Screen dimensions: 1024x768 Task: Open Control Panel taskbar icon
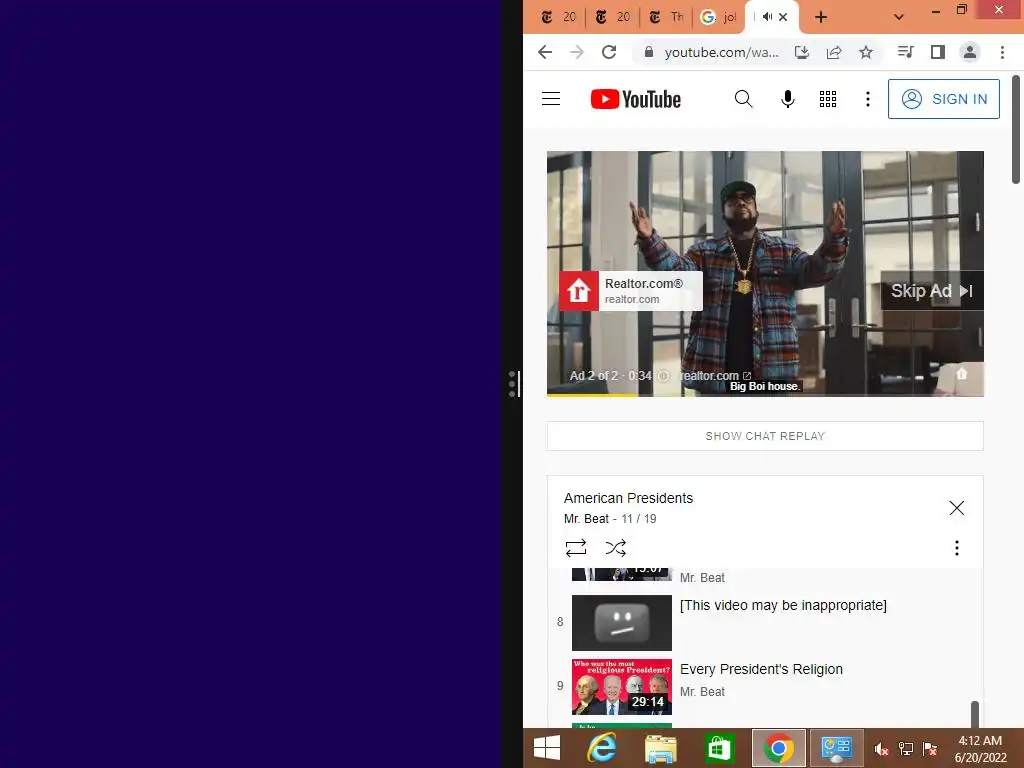tap(836, 748)
